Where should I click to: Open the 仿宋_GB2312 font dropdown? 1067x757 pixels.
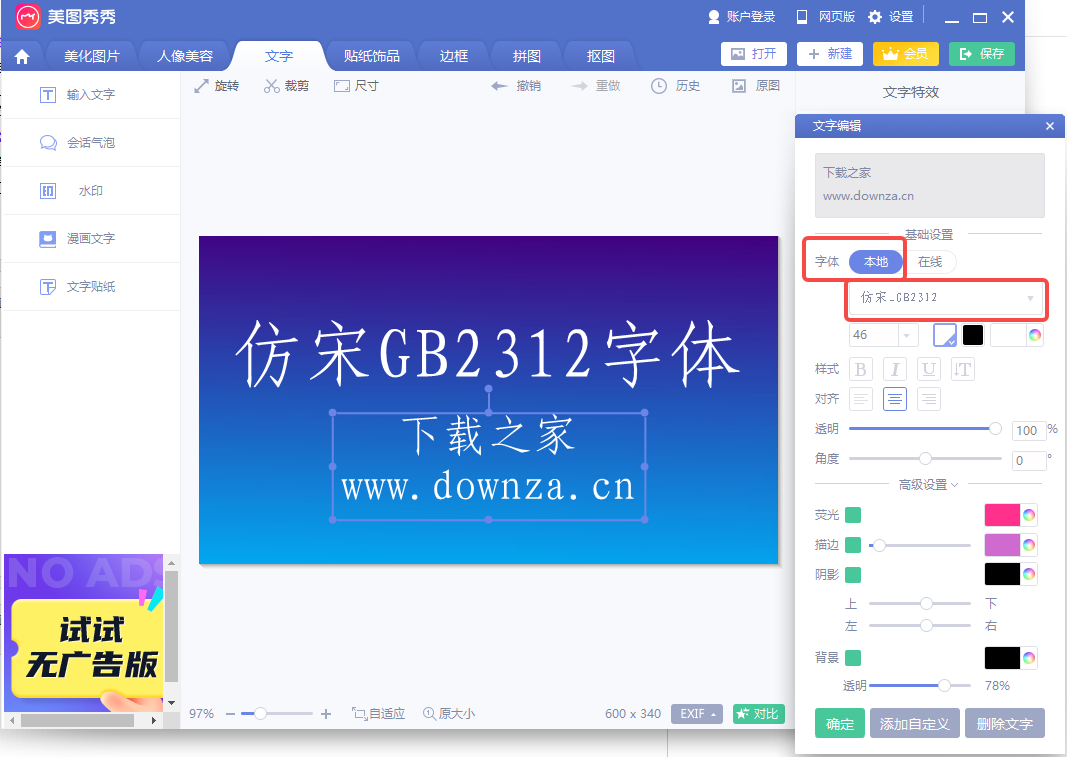pos(946,298)
